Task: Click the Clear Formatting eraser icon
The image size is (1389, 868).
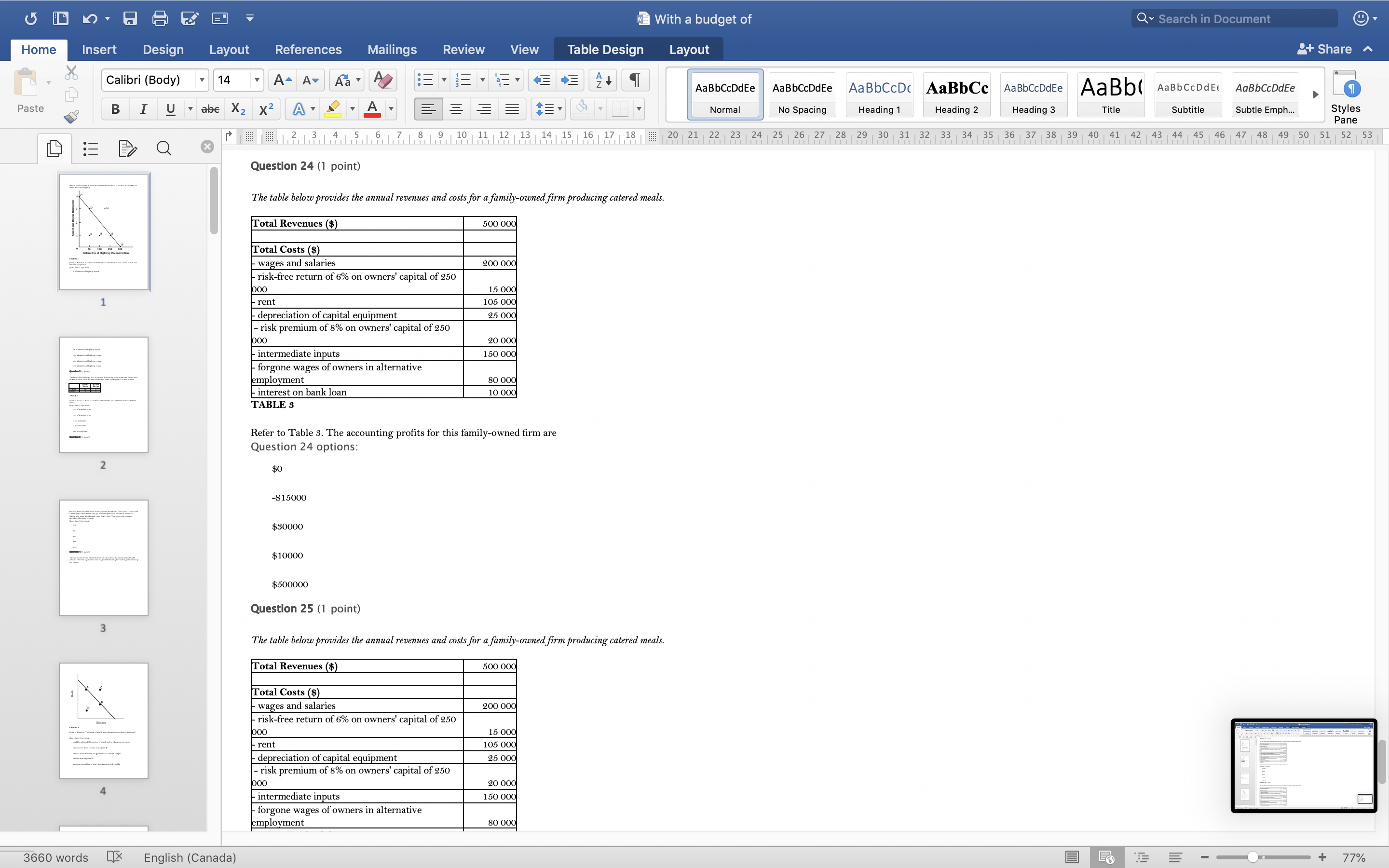Action: 382,80
